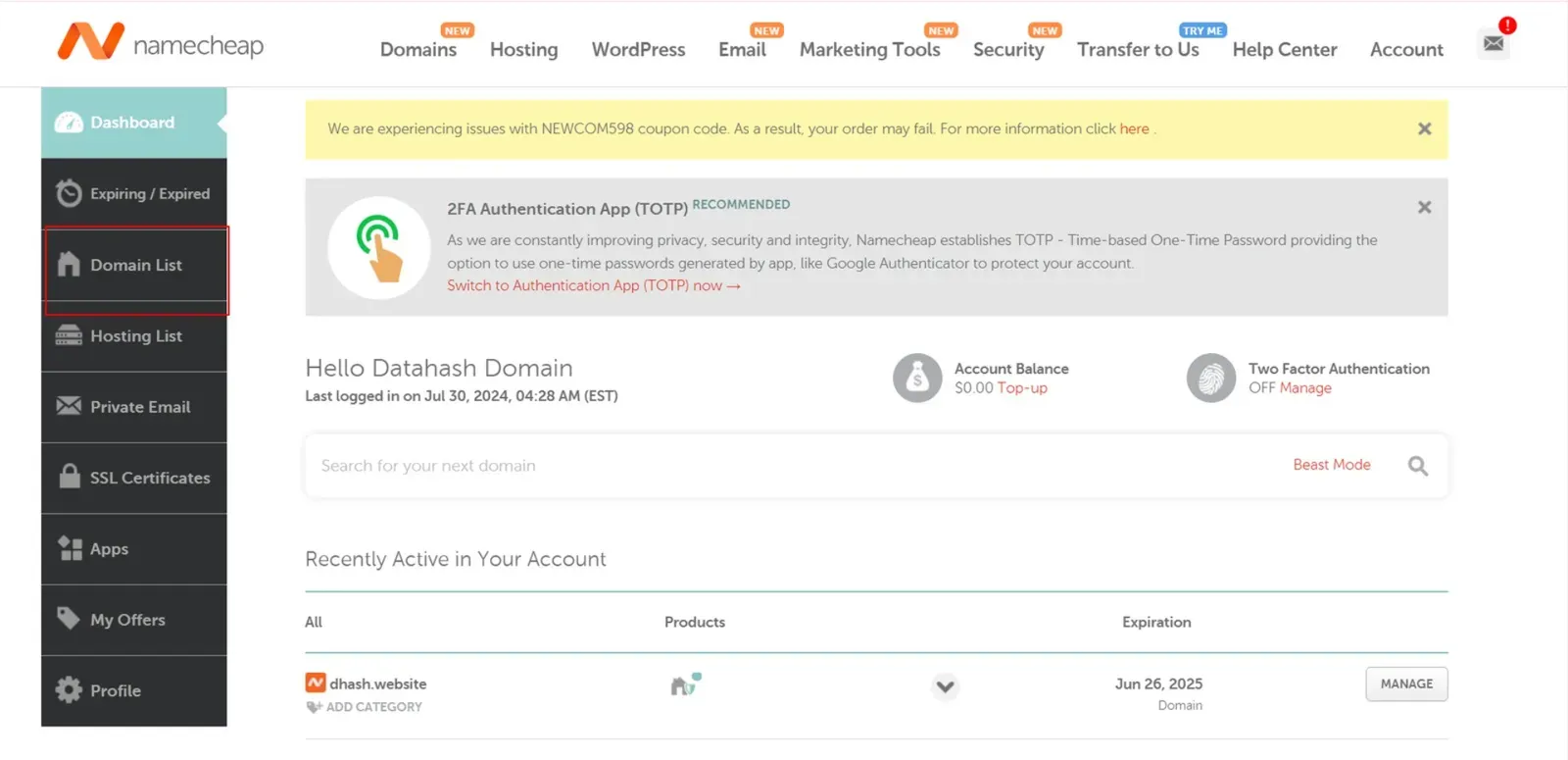Click the dhash.website products icon
Viewport: 1568px width, 760px height.
pos(686,684)
